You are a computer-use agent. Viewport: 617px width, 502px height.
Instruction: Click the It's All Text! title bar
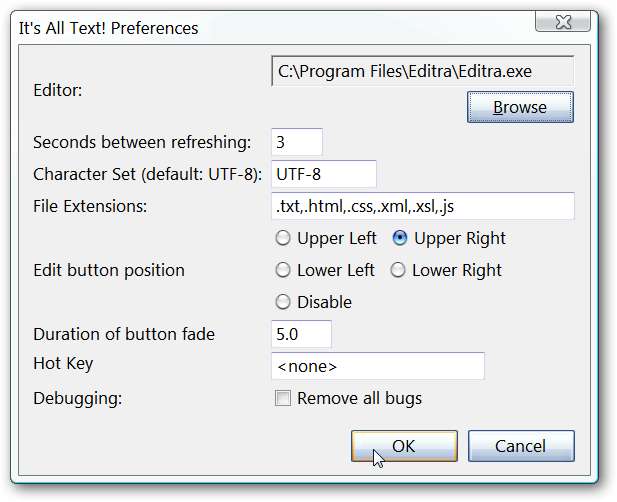click(250, 27)
